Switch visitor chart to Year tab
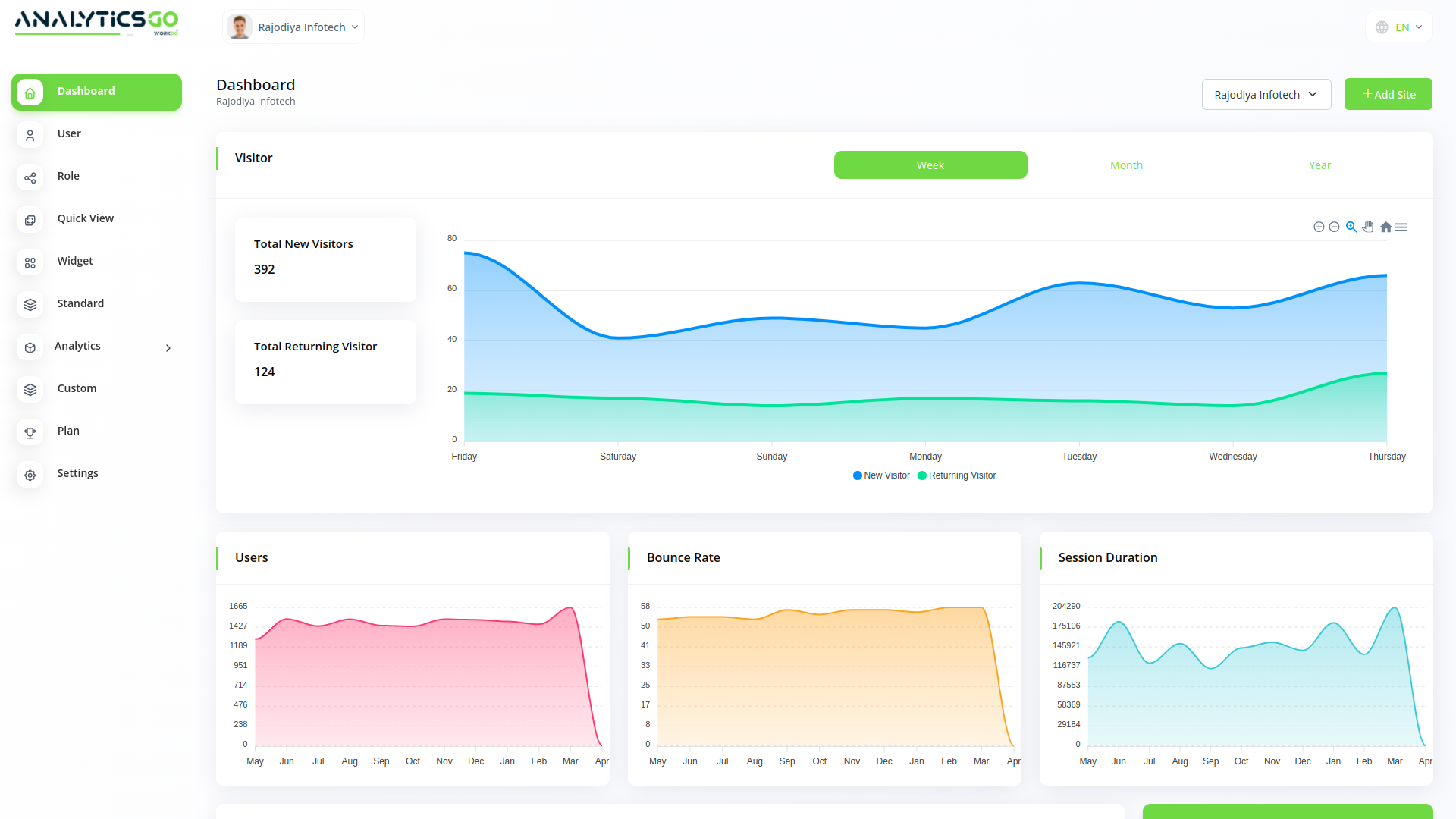The height and width of the screenshot is (819, 1456). pos(1319,165)
